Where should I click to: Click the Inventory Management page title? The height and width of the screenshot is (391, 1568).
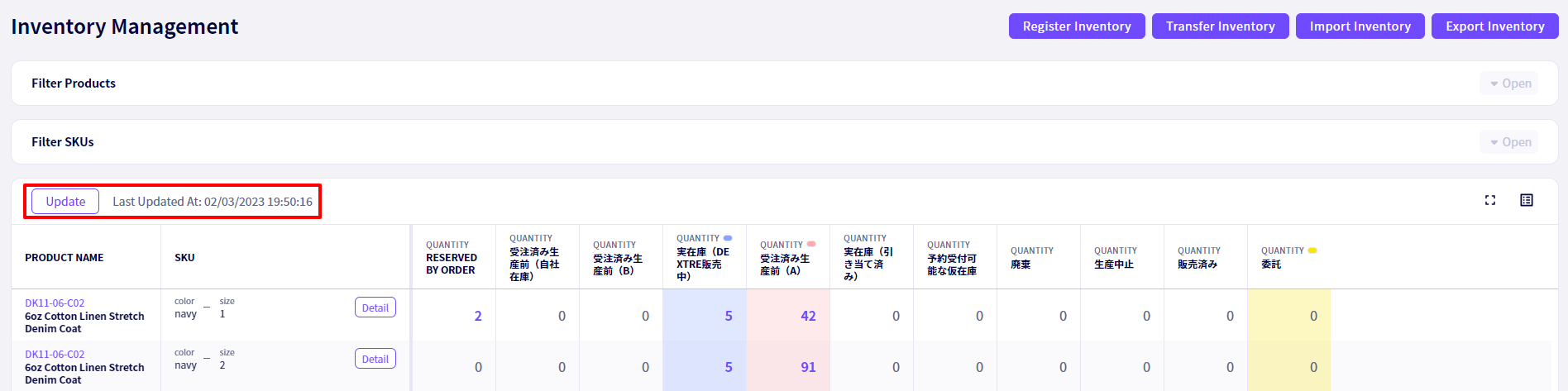click(125, 26)
